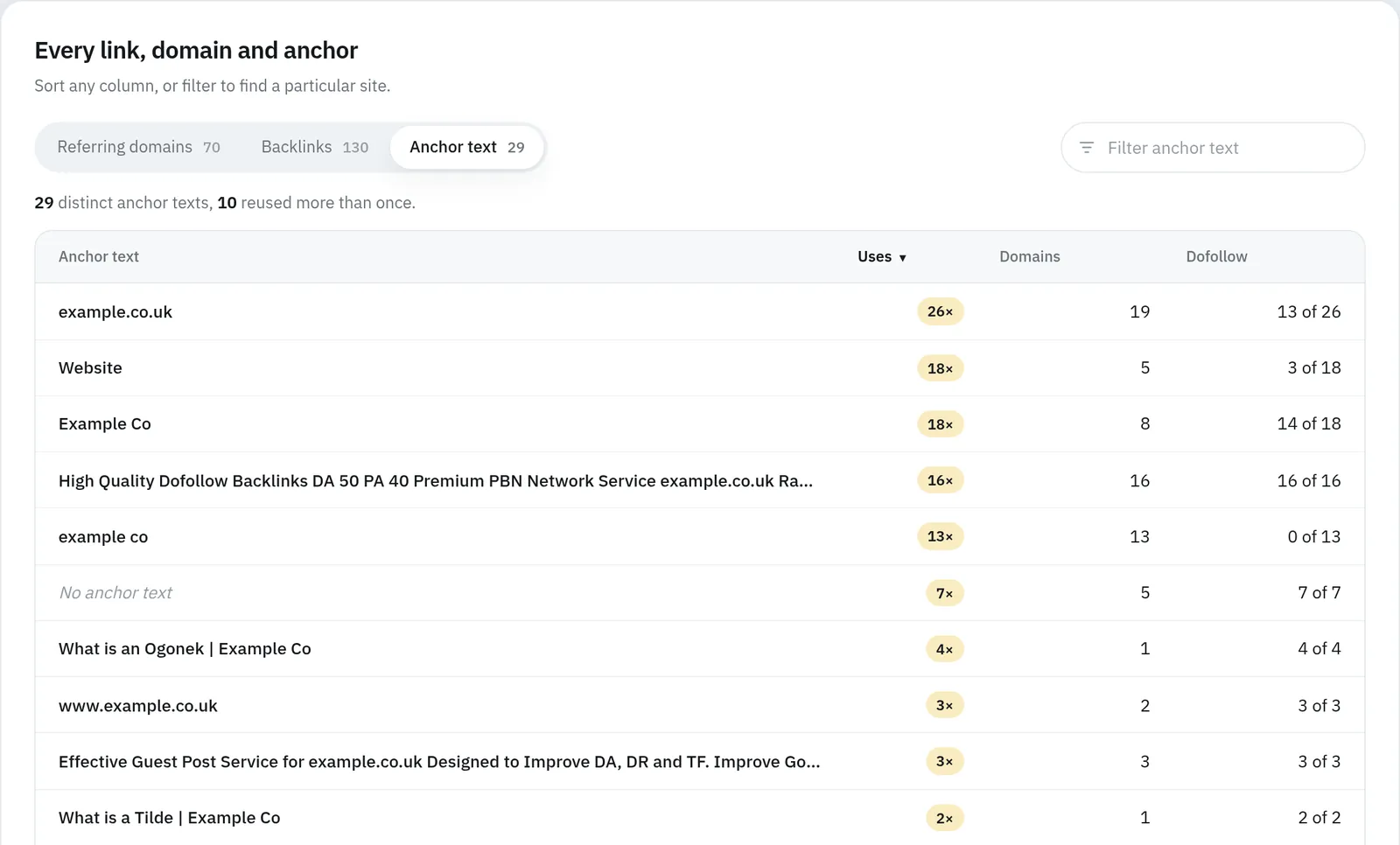Click What is an Ogonek anchor
Image resolution: width=1400 pixels, height=845 pixels.
tap(185, 649)
